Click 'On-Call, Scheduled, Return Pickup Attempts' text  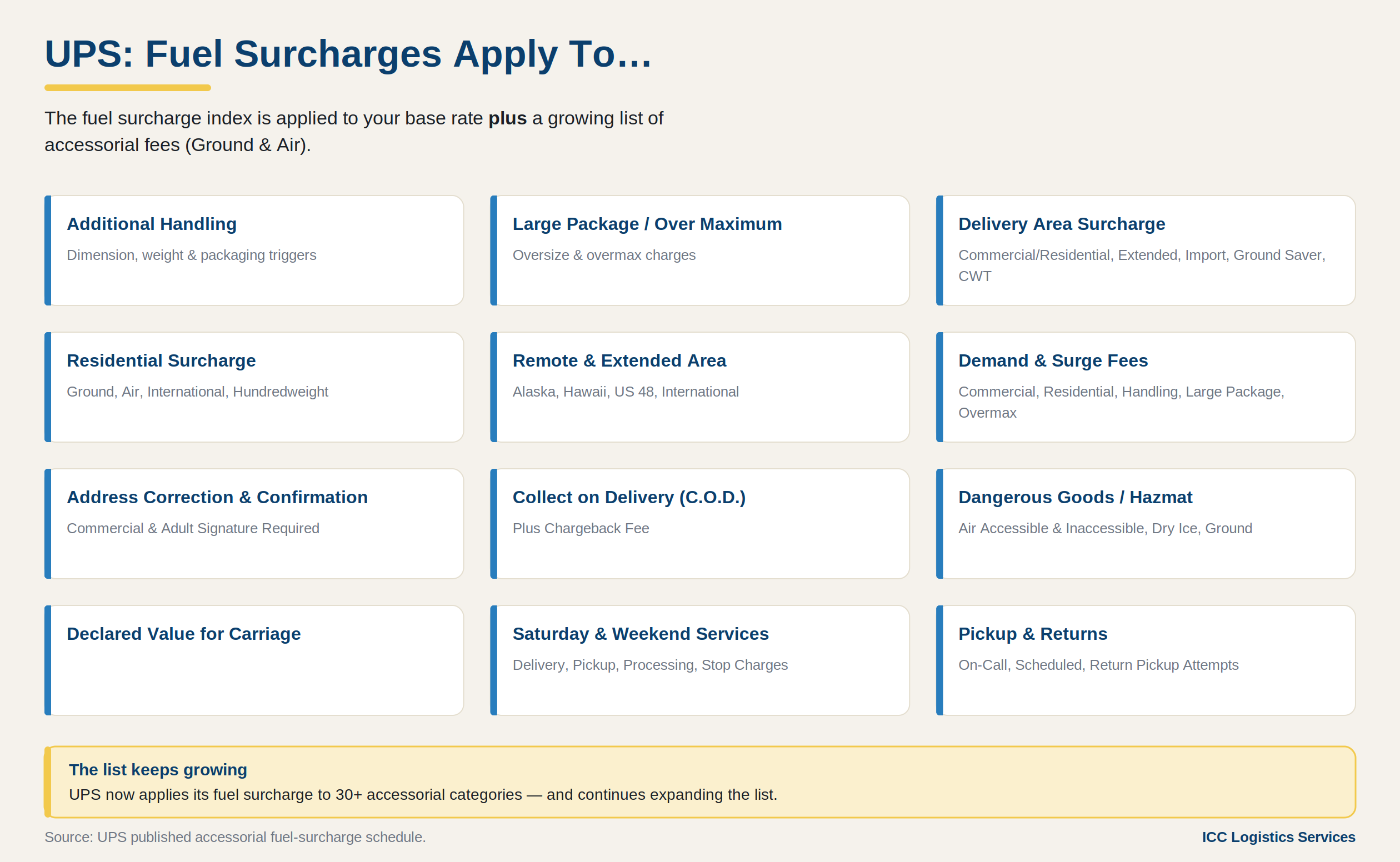[1098, 665]
